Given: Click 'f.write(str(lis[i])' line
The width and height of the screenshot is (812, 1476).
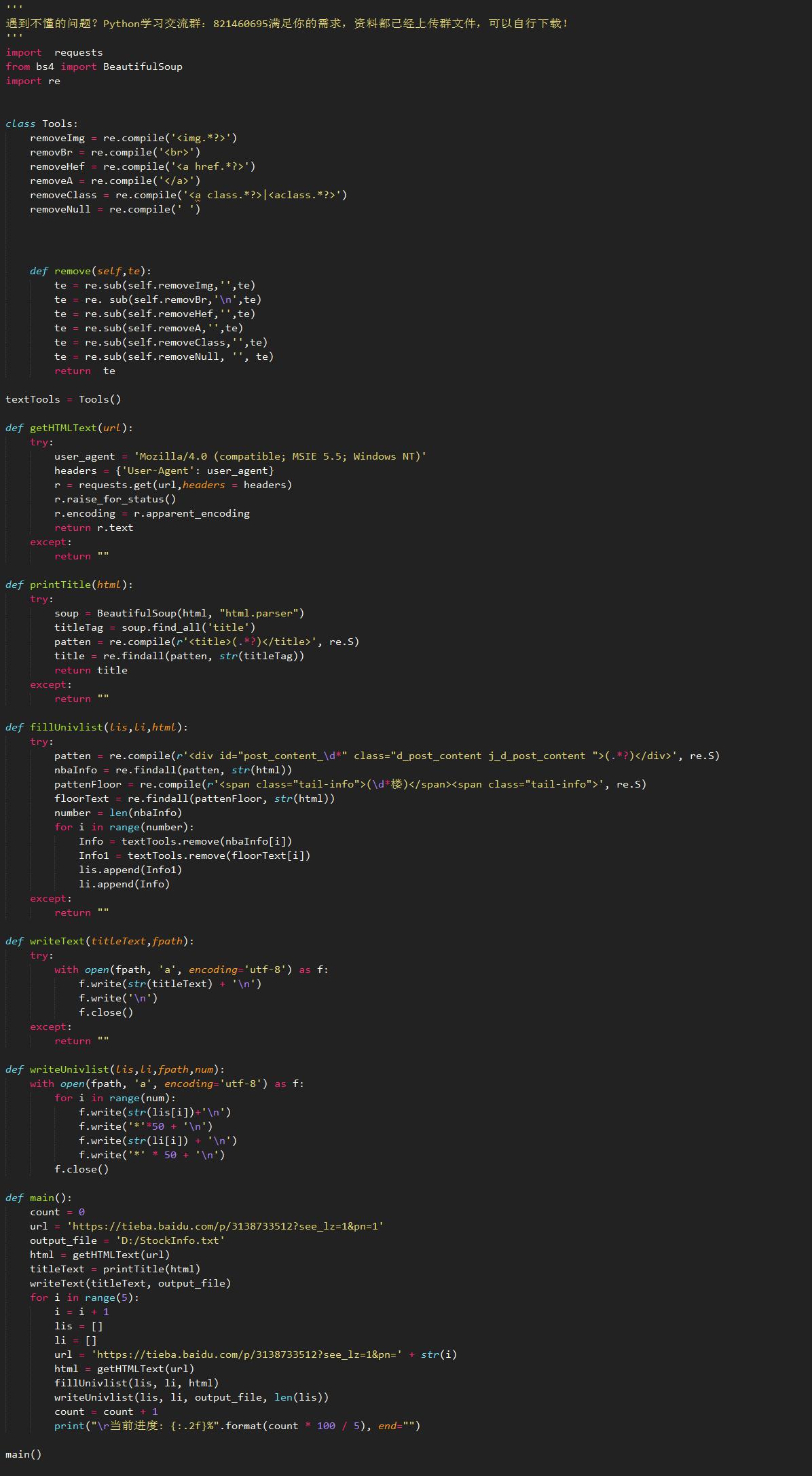Looking at the screenshot, I should pyautogui.click(x=155, y=1112).
